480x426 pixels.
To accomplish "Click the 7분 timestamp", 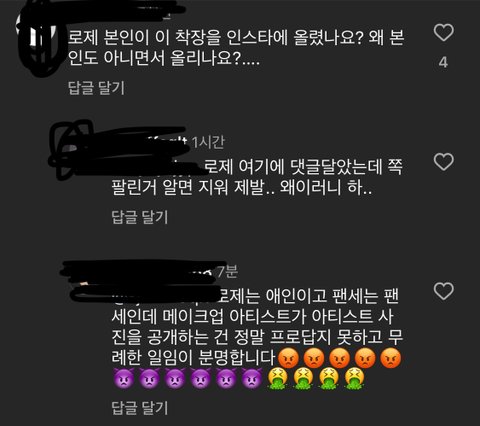I will click(227, 272).
